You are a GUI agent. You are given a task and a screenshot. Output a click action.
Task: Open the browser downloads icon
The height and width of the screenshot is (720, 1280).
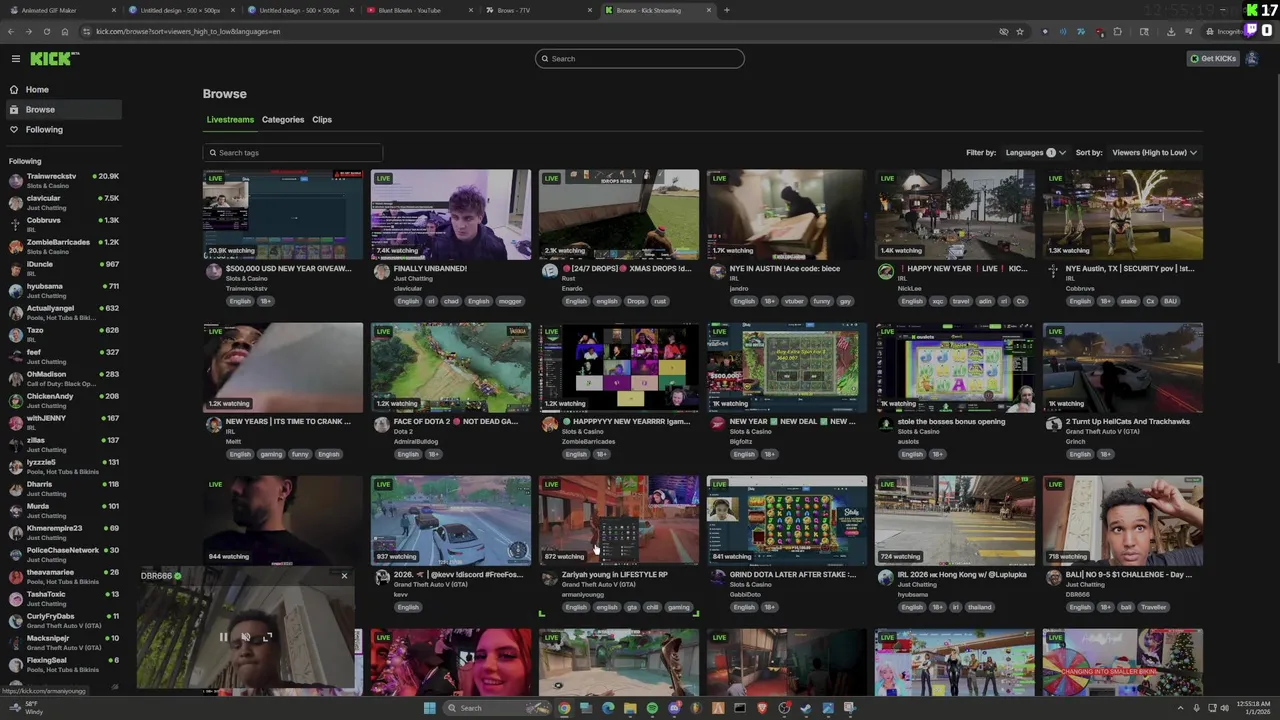[1171, 31]
